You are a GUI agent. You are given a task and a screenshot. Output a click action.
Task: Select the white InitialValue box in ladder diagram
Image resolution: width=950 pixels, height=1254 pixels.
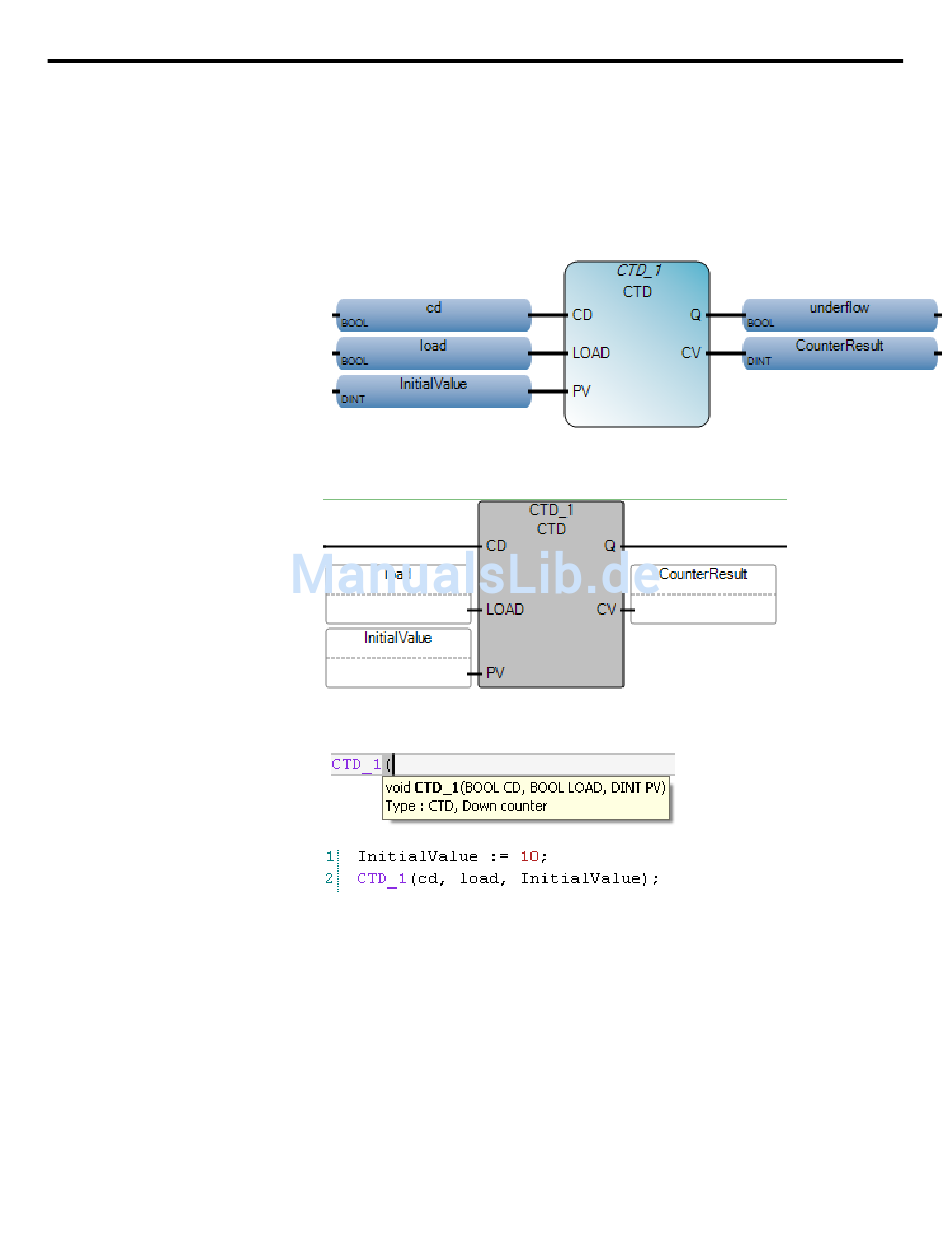coord(398,658)
